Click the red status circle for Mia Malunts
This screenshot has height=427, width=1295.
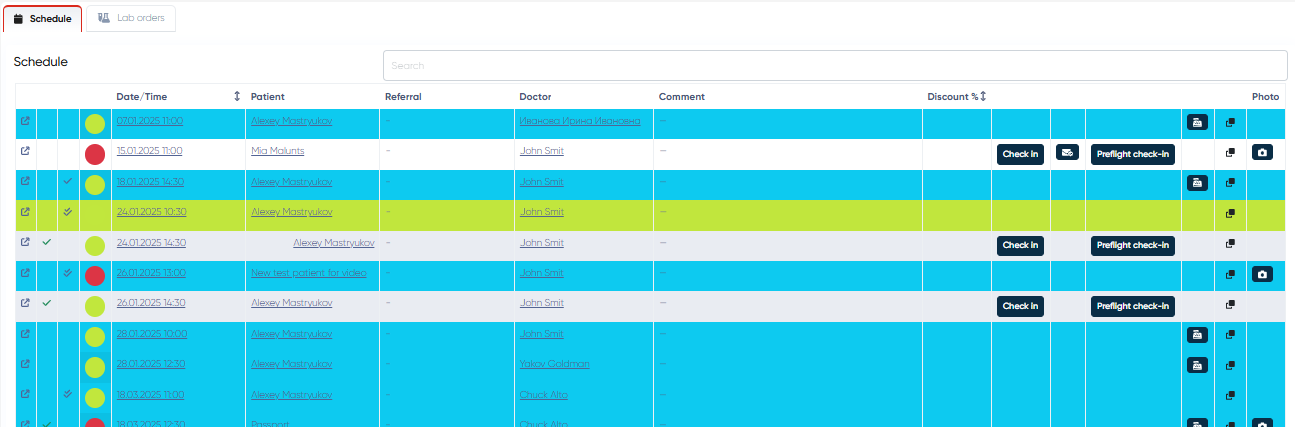pyautogui.click(x=95, y=154)
